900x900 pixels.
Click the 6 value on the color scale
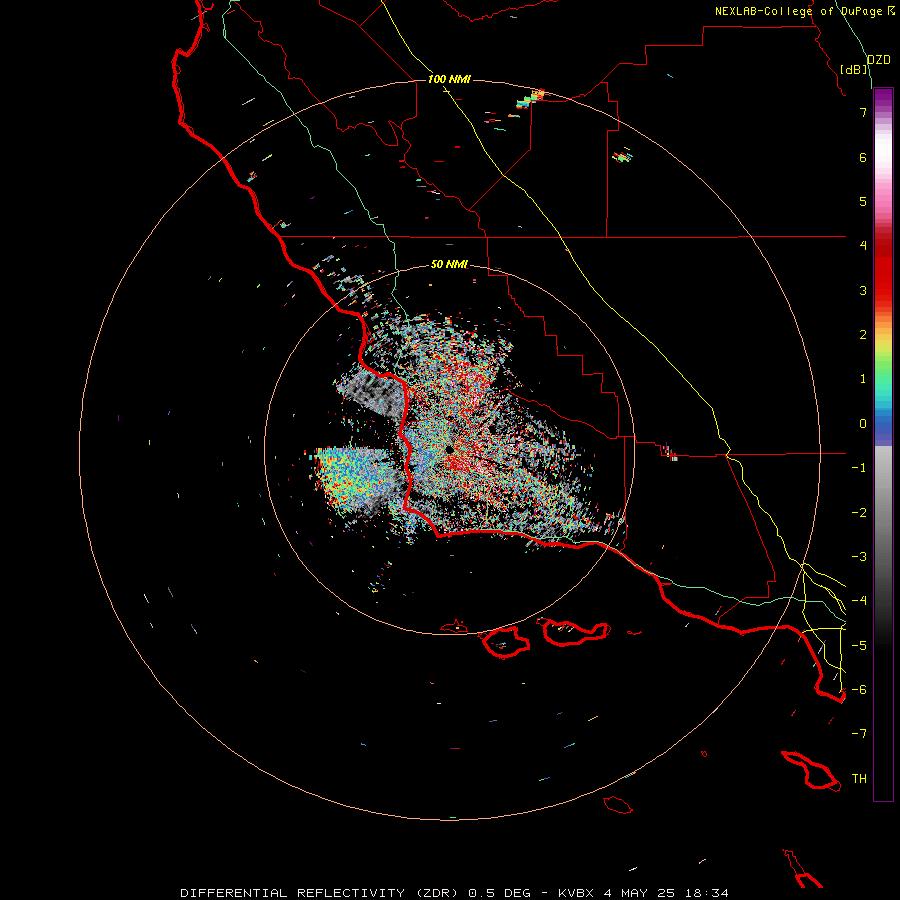[863, 157]
